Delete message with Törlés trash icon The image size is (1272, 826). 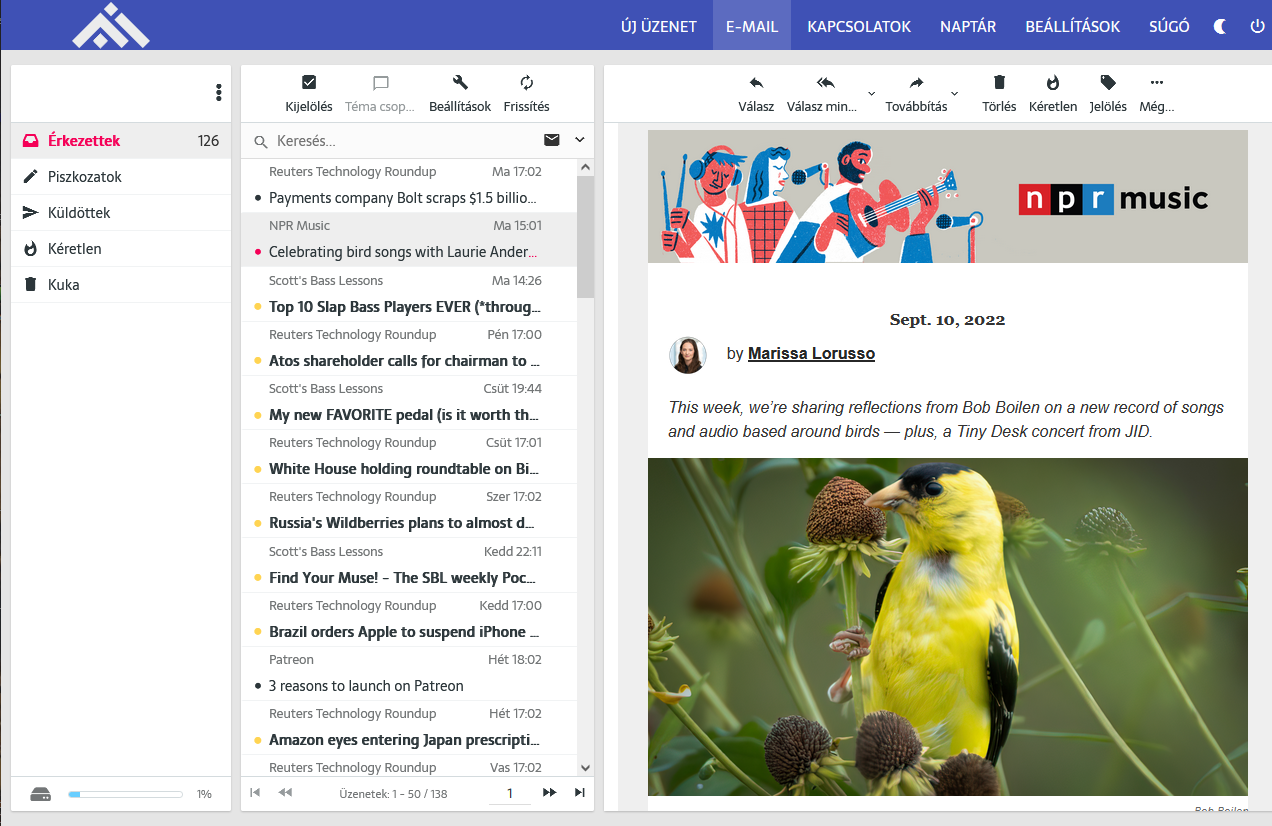tap(999, 83)
